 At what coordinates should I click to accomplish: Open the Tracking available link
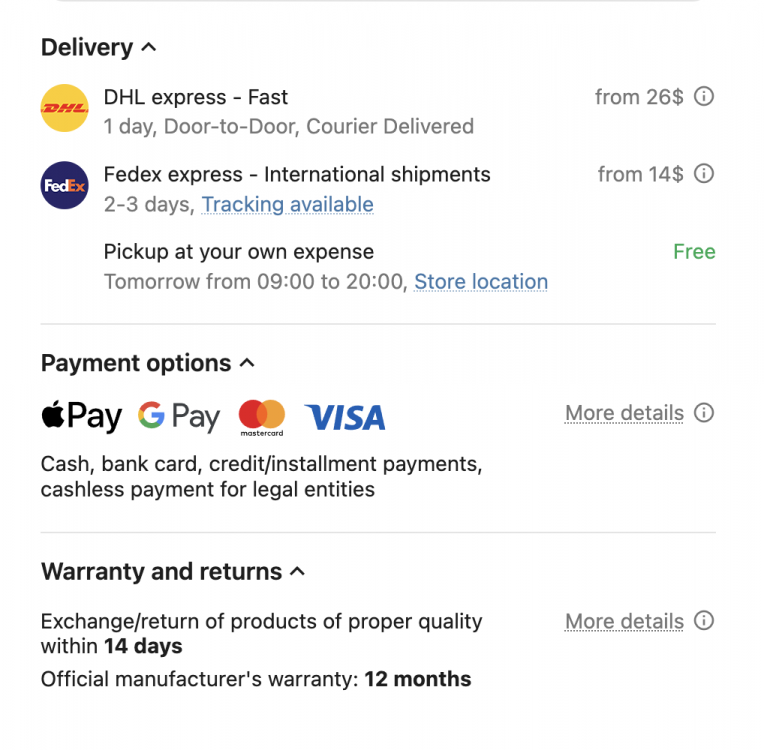[287, 205]
